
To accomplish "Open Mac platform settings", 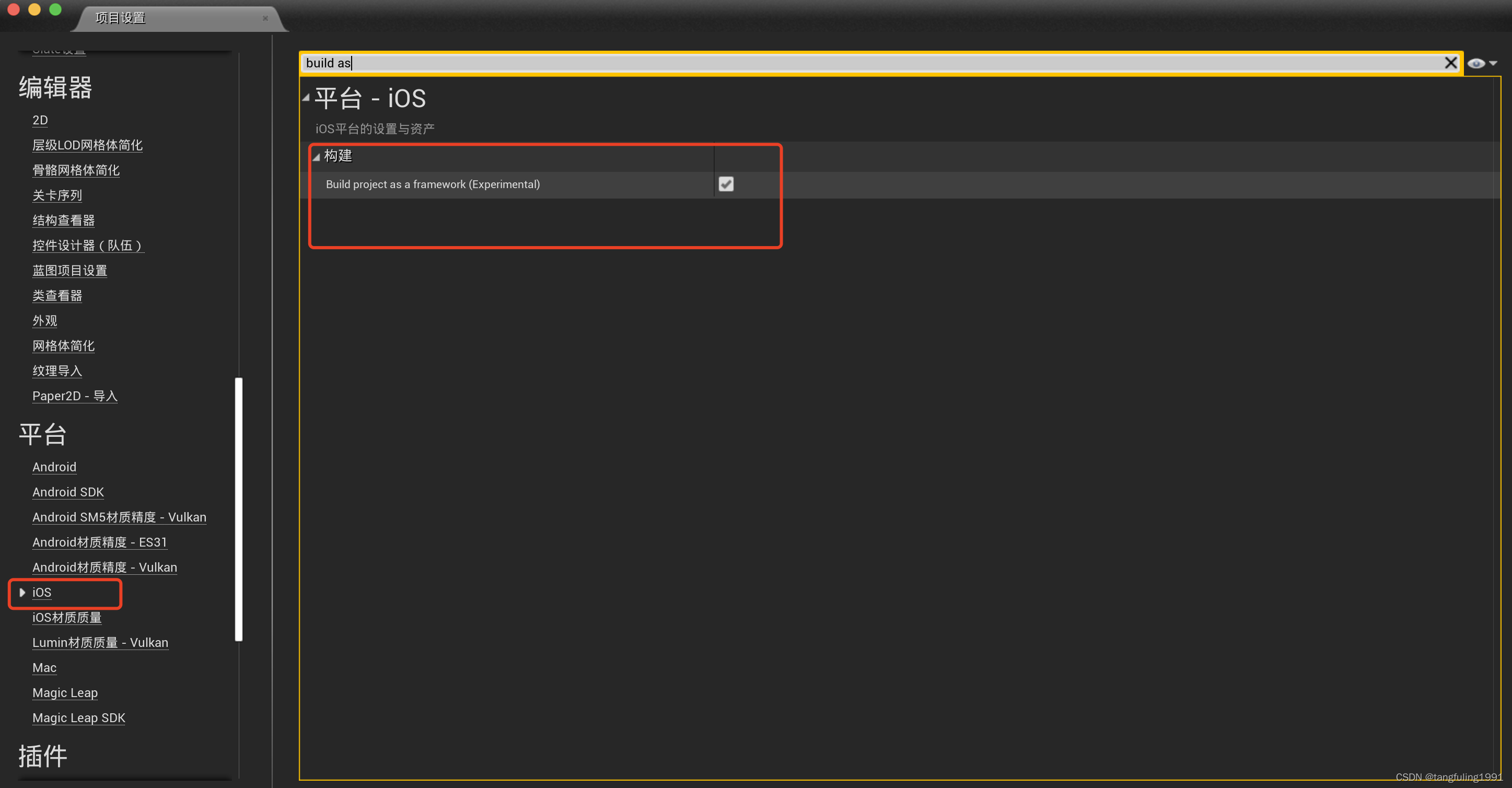I will 44,668.
